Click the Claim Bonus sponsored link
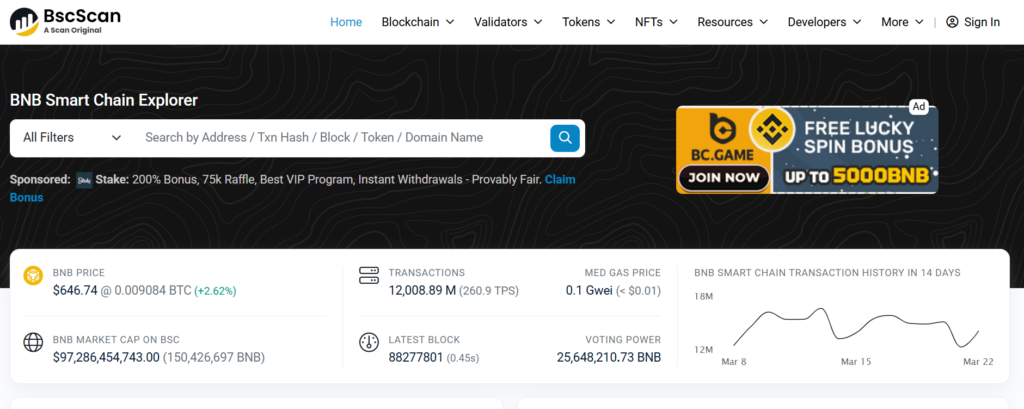 click(x=560, y=179)
